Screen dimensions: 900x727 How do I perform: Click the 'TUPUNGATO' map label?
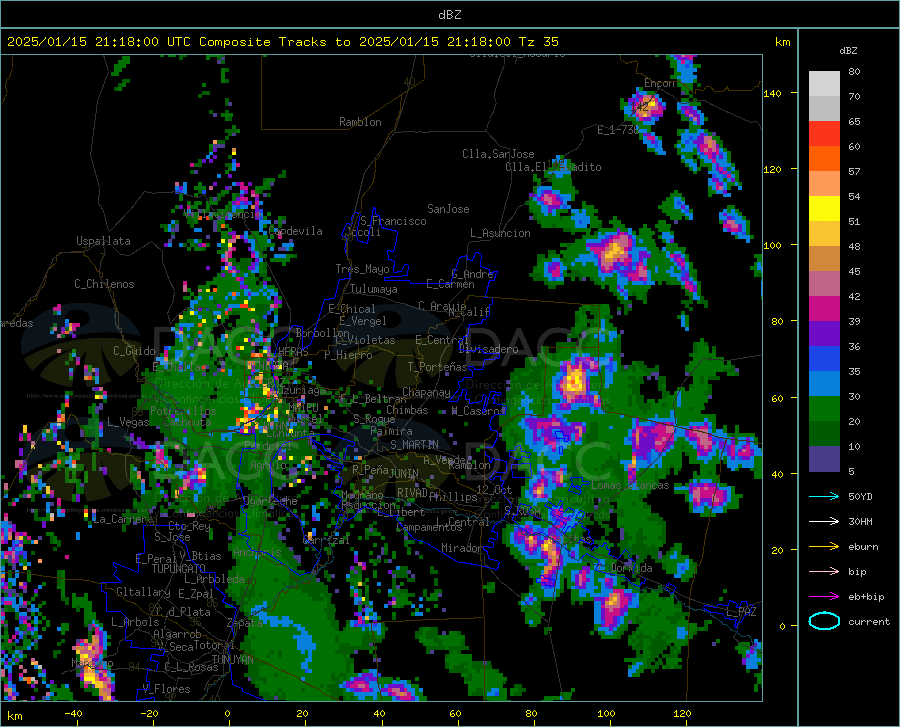pyautogui.click(x=179, y=569)
